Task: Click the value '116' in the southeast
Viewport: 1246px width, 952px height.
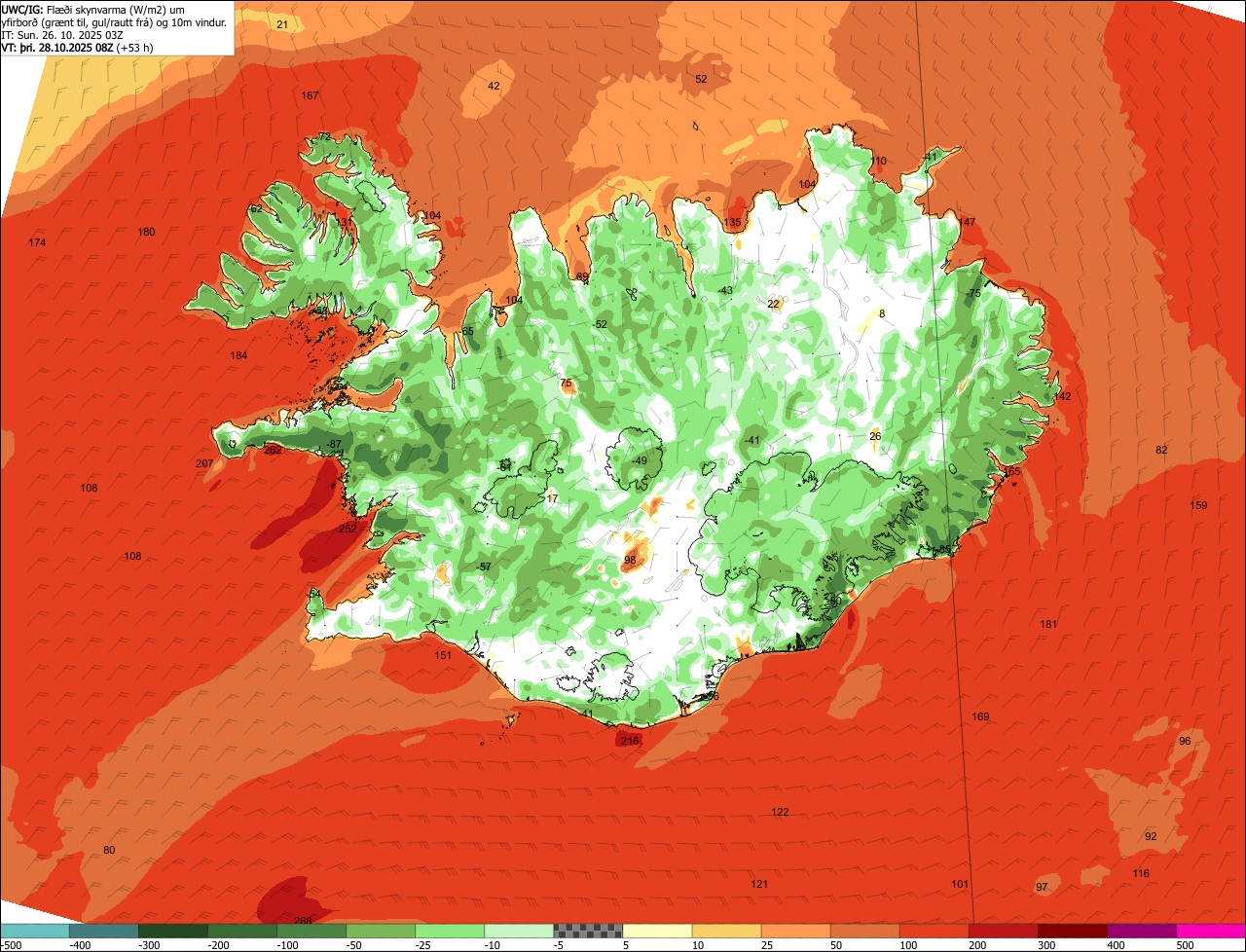Action: (1141, 873)
